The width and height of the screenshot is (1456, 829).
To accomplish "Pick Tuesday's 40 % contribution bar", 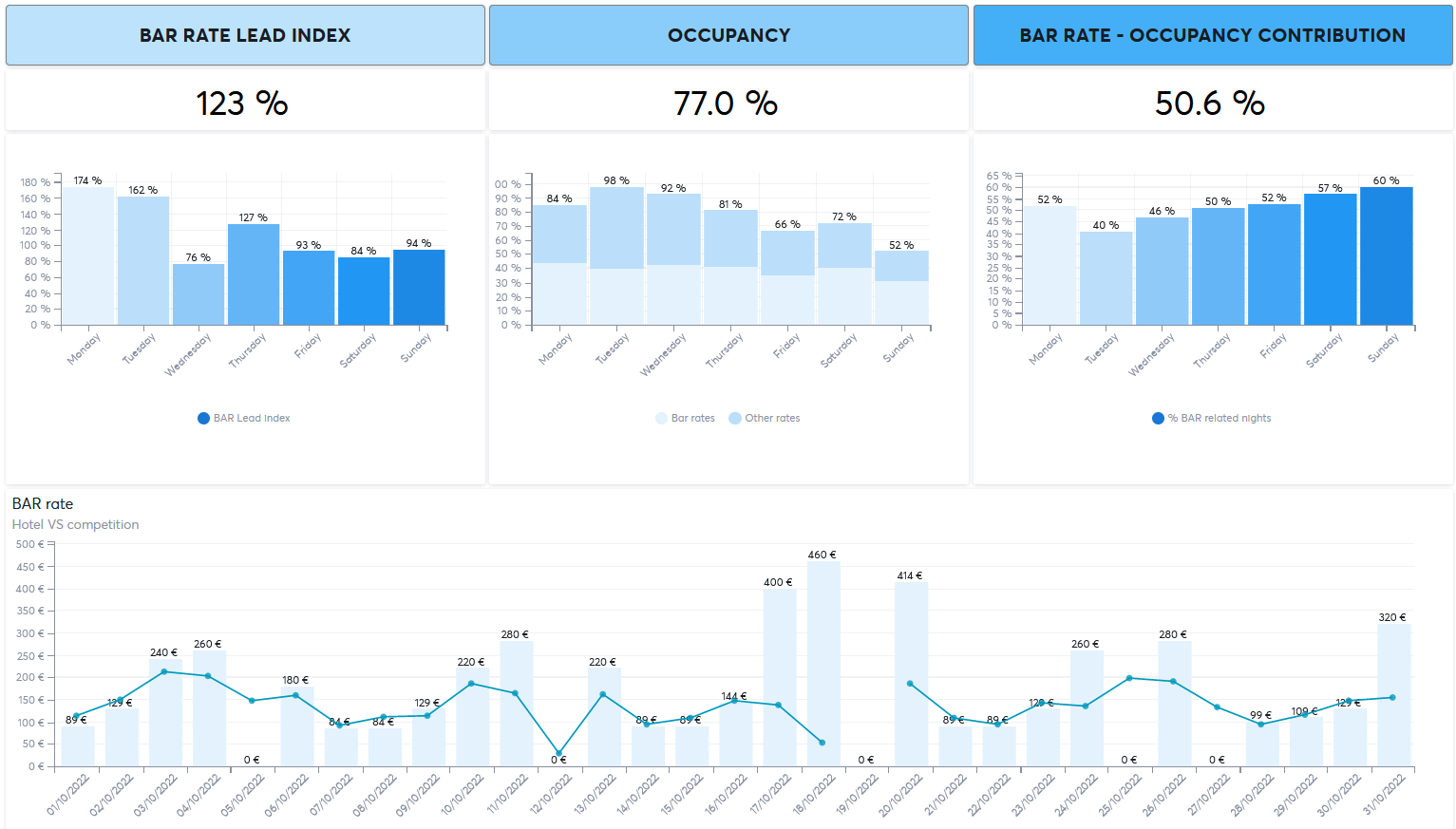I will click(1106, 278).
